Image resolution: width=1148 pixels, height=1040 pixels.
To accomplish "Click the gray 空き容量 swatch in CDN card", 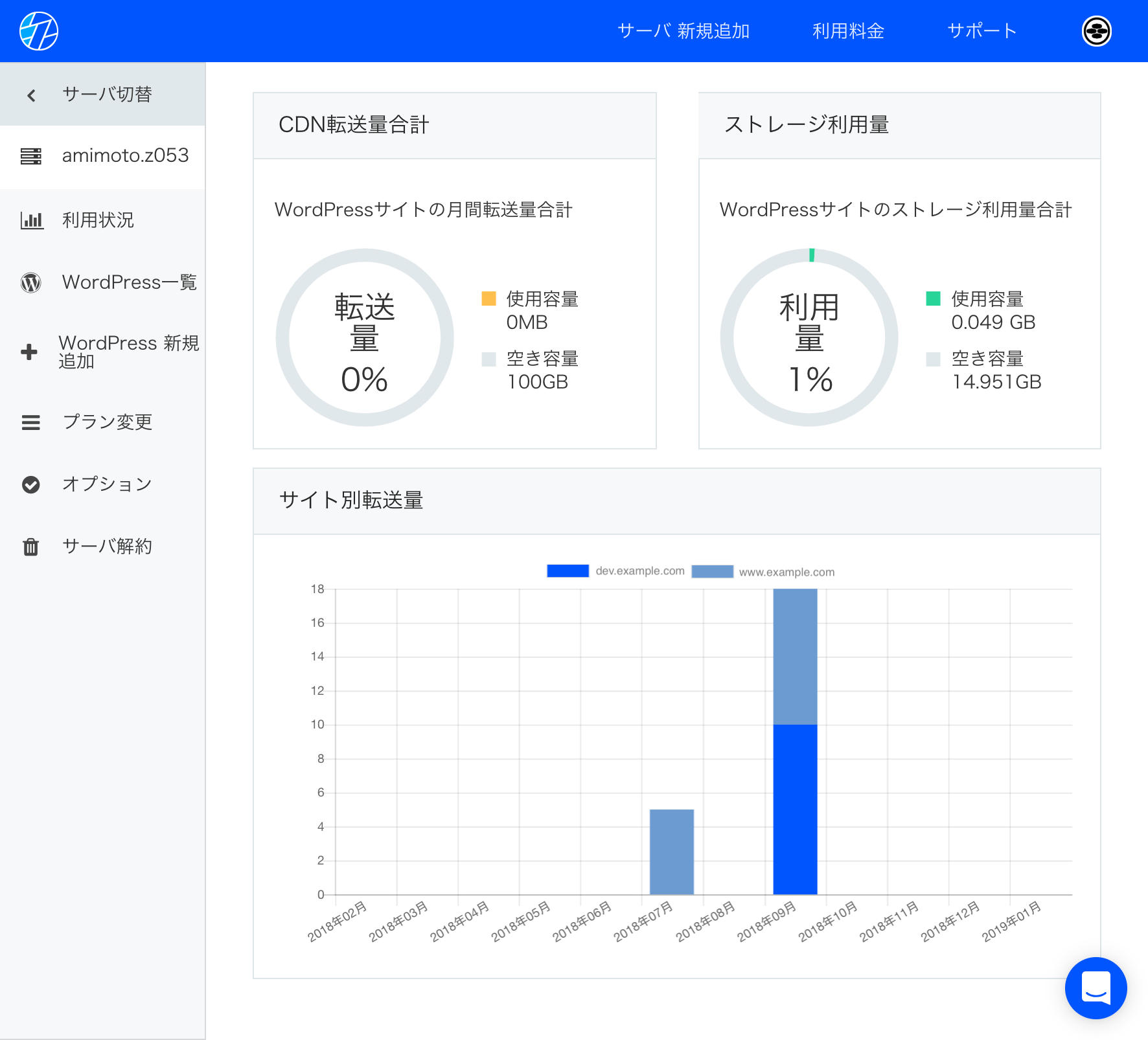I will click(x=489, y=359).
